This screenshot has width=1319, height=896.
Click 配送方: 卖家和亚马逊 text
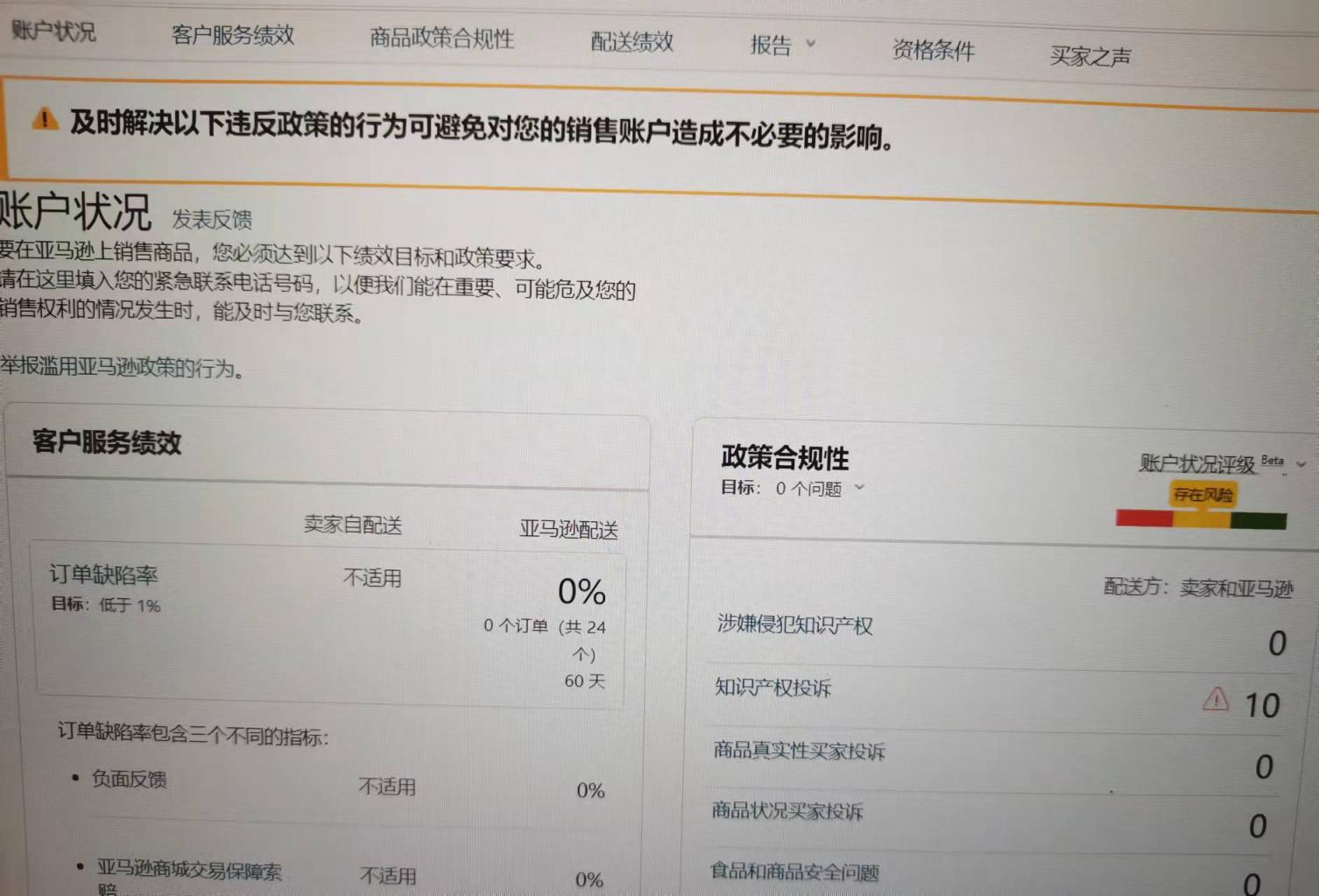tap(1198, 588)
